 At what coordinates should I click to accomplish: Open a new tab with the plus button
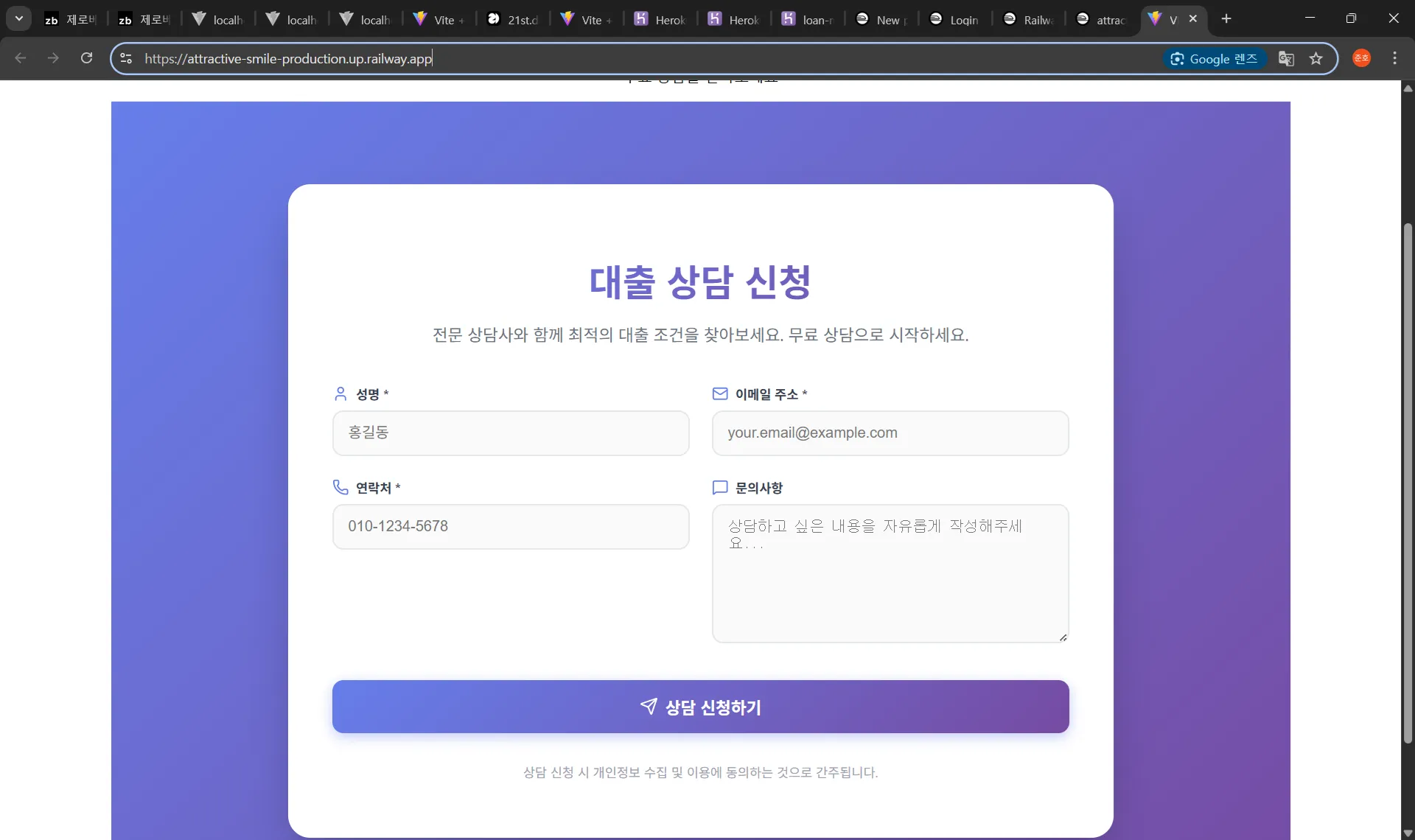1226,18
